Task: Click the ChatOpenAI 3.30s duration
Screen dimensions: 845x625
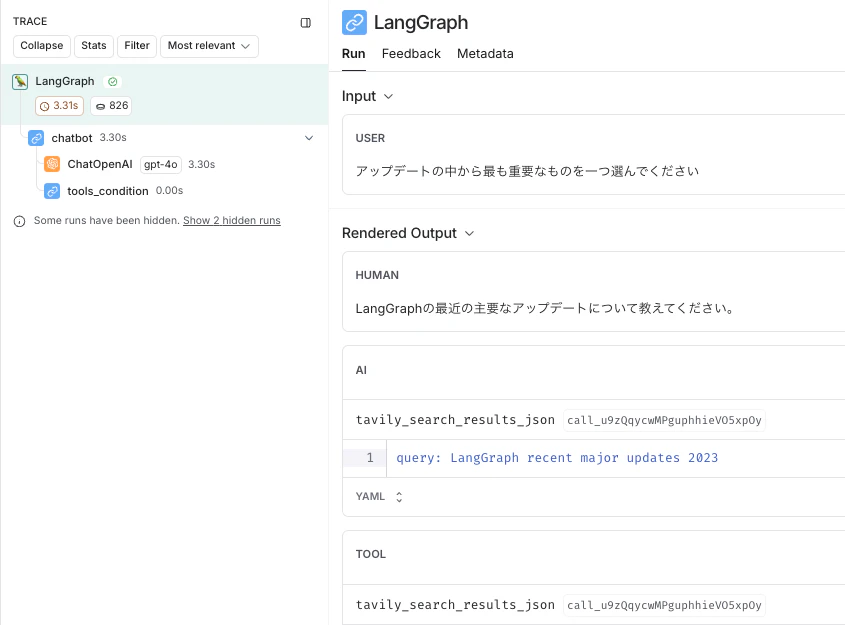Action: pos(202,164)
